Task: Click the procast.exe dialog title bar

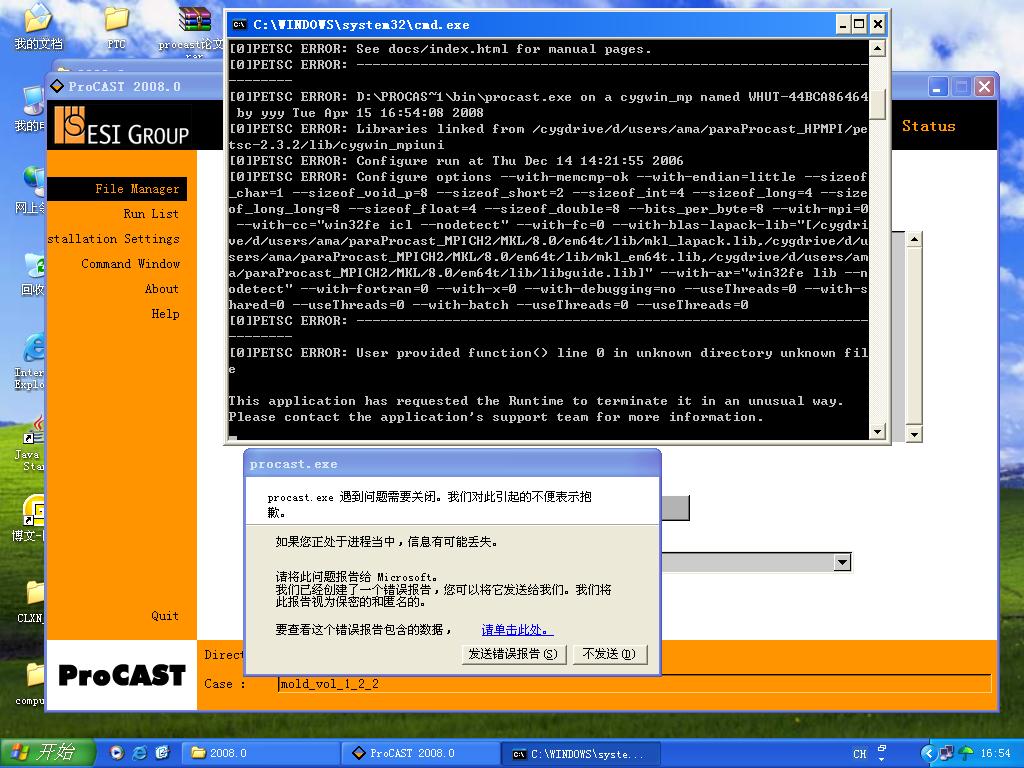Action: click(452, 464)
